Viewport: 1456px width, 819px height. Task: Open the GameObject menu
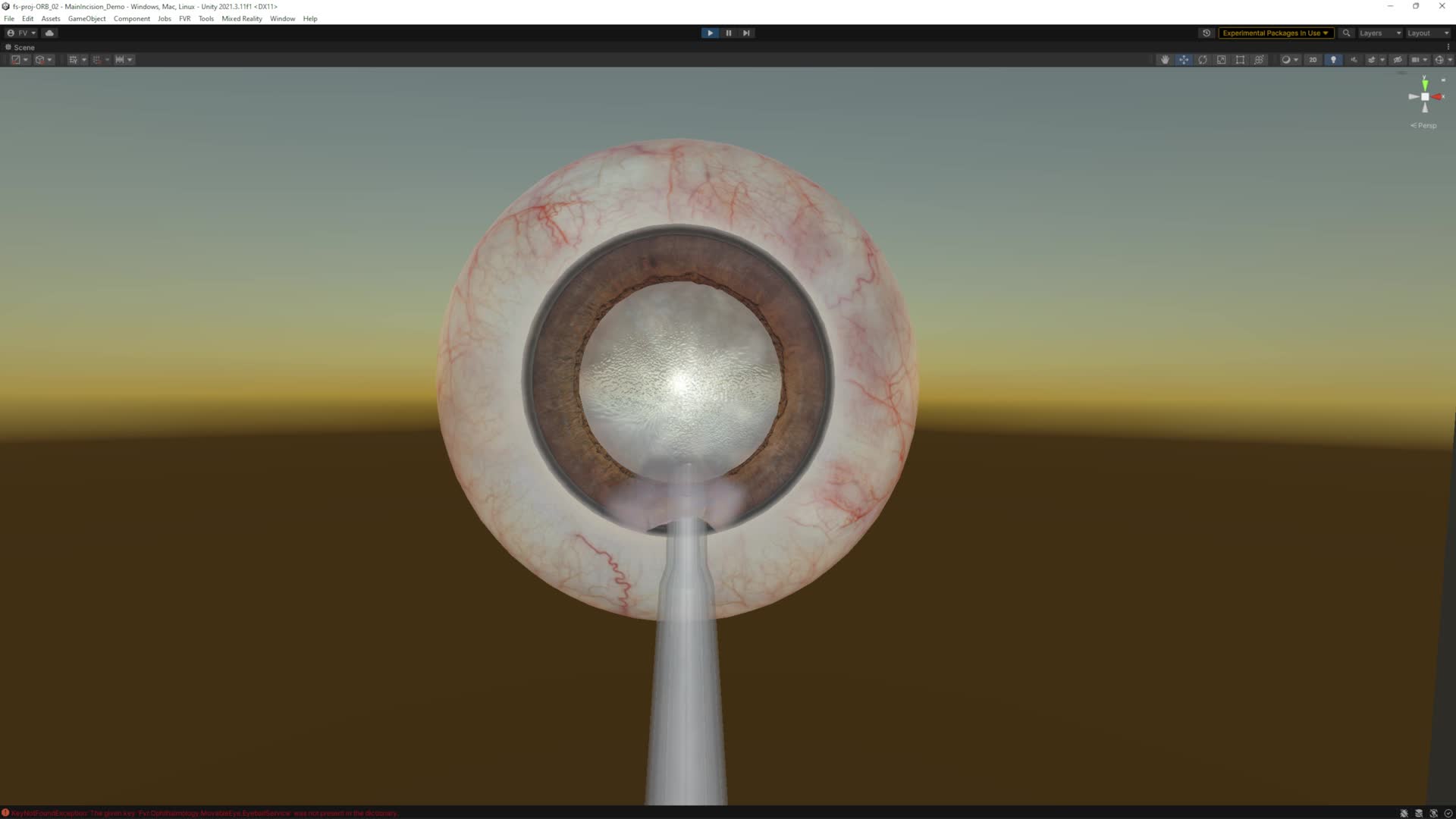[86, 18]
